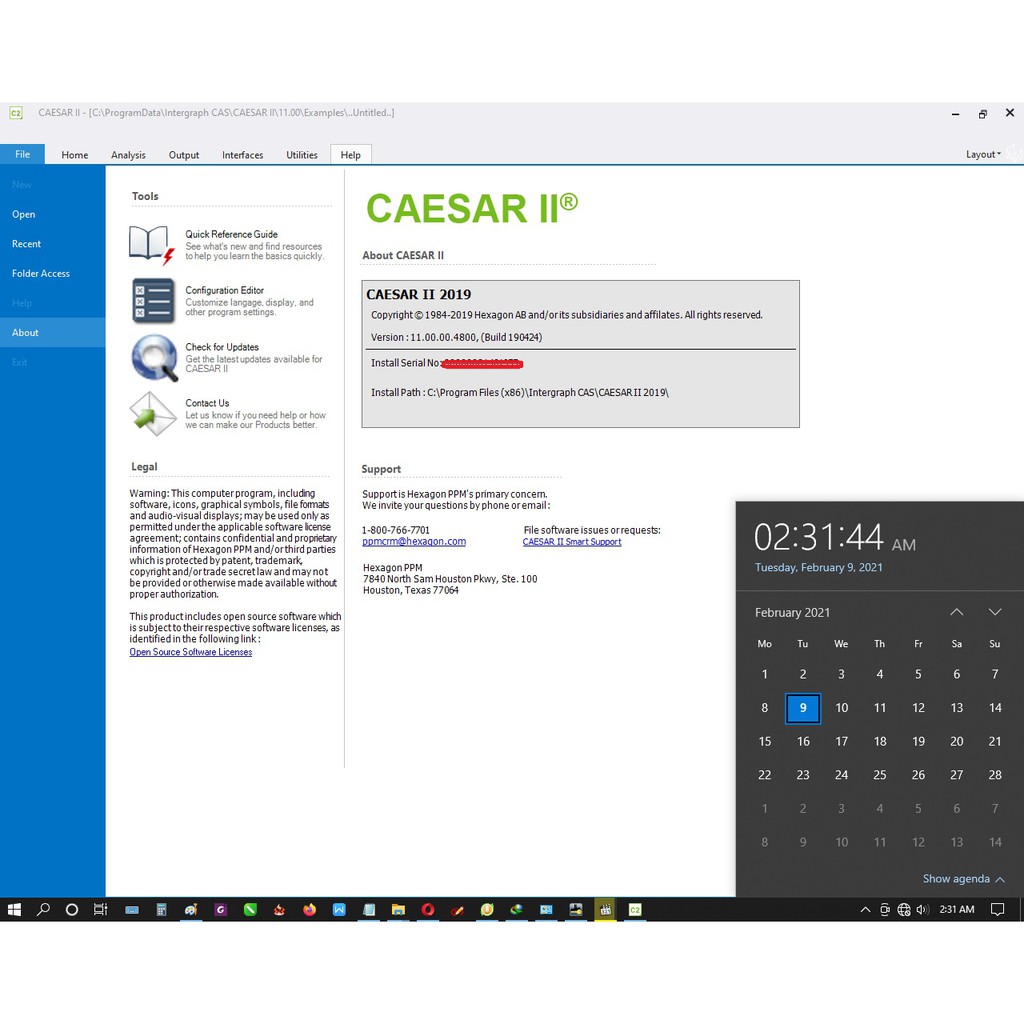Click the Install Path text line
This screenshot has width=1024, height=1024.
click(520, 392)
